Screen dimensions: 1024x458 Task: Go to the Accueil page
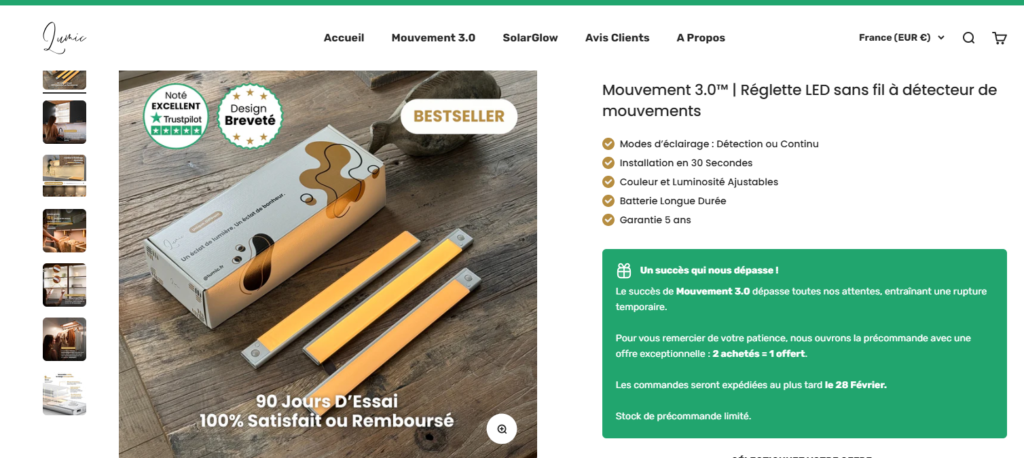coord(344,38)
